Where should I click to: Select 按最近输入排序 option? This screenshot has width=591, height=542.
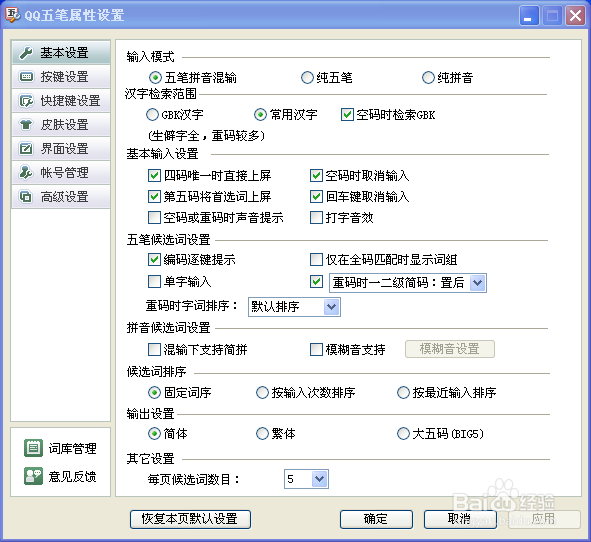(x=403, y=393)
